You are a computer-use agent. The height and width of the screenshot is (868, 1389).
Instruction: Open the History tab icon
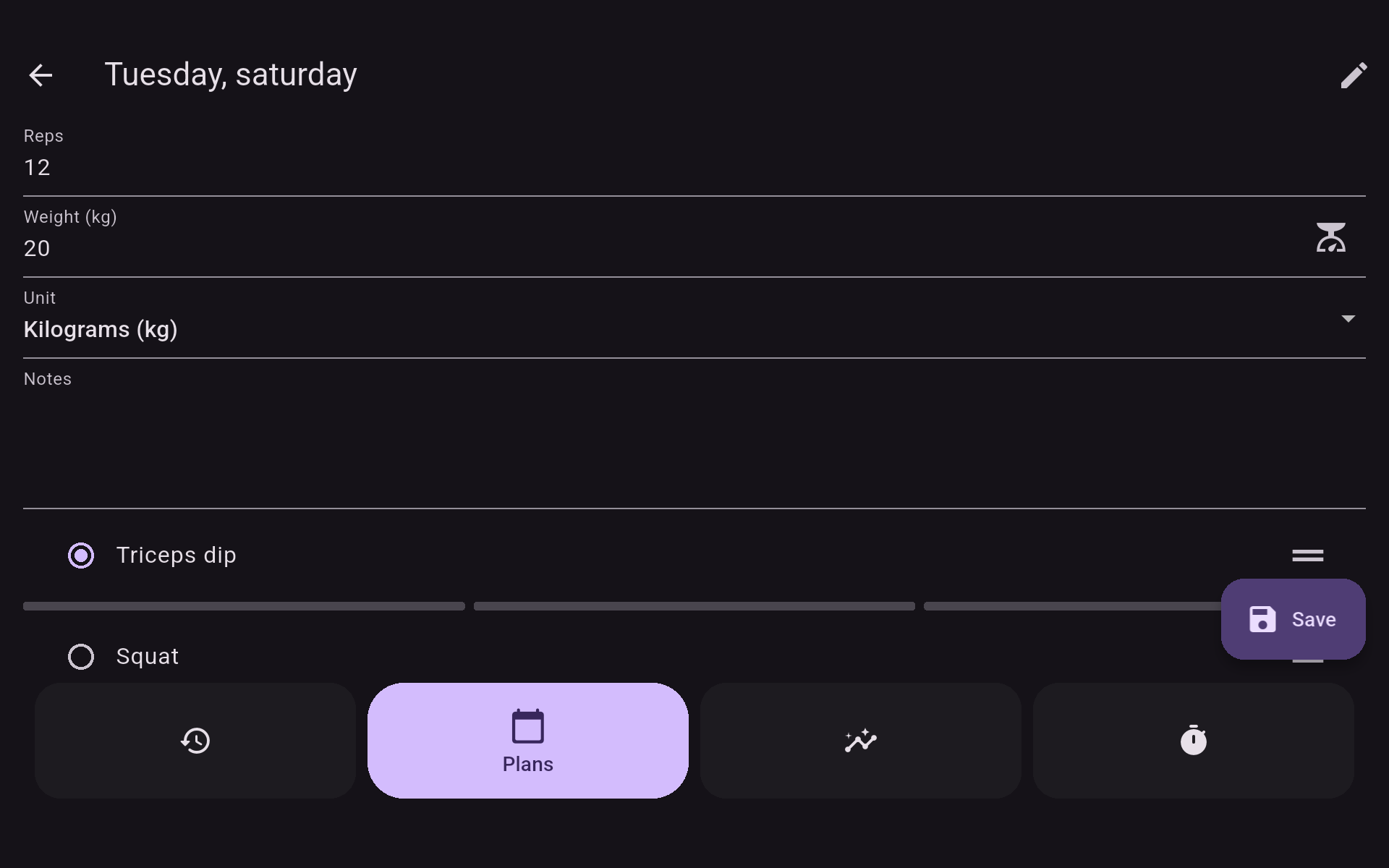click(195, 741)
